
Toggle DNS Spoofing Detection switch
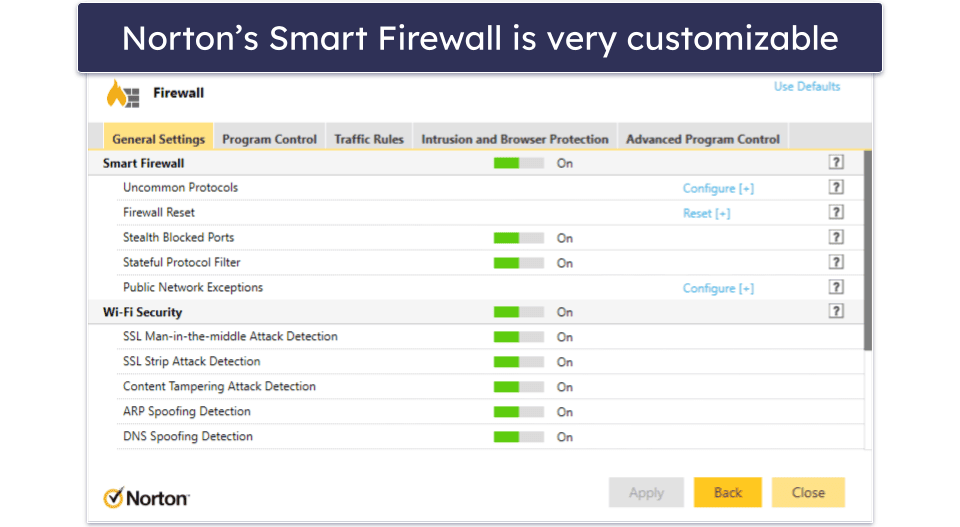tap(519, 437)
